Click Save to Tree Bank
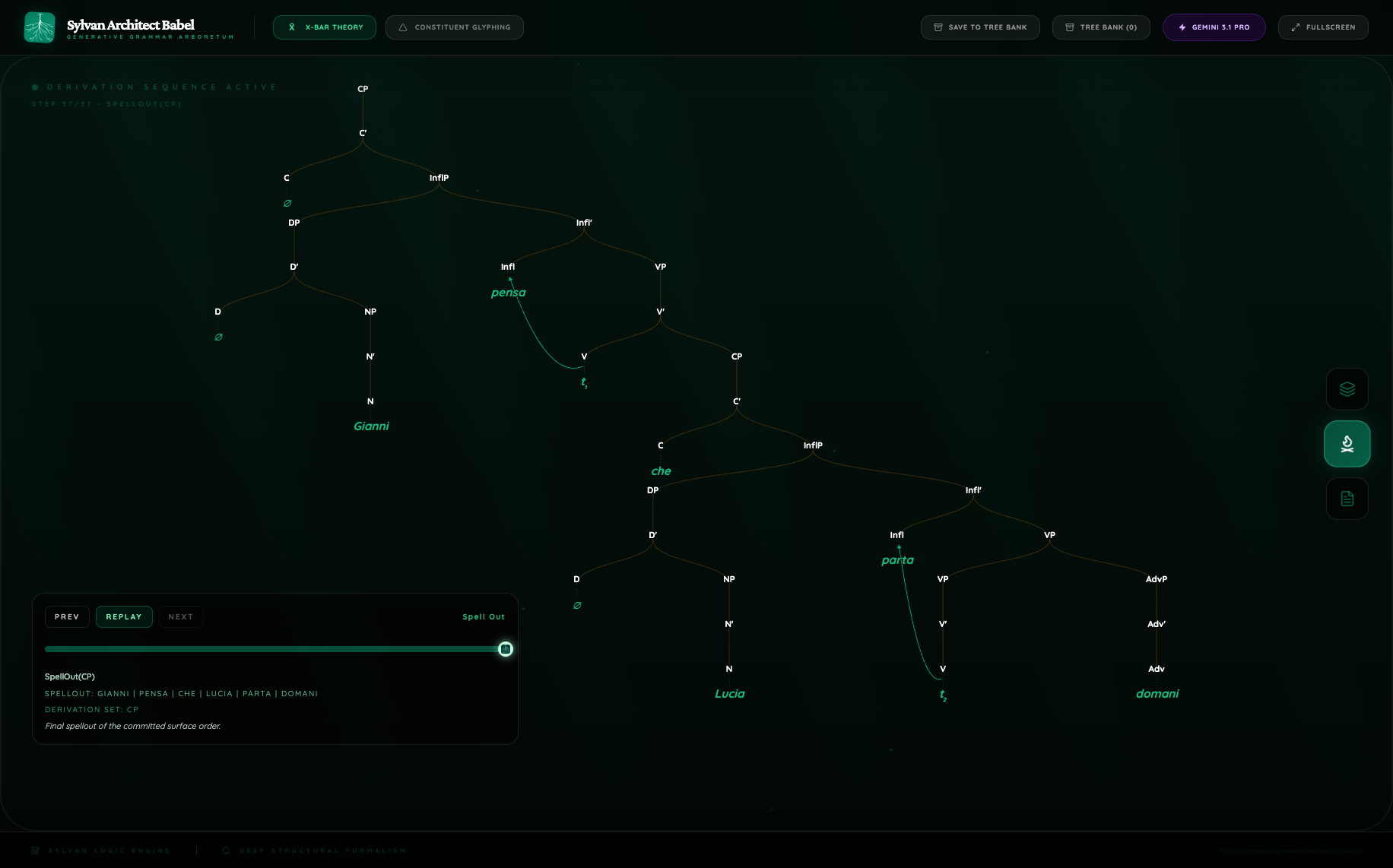 click(x=979, y=27)
